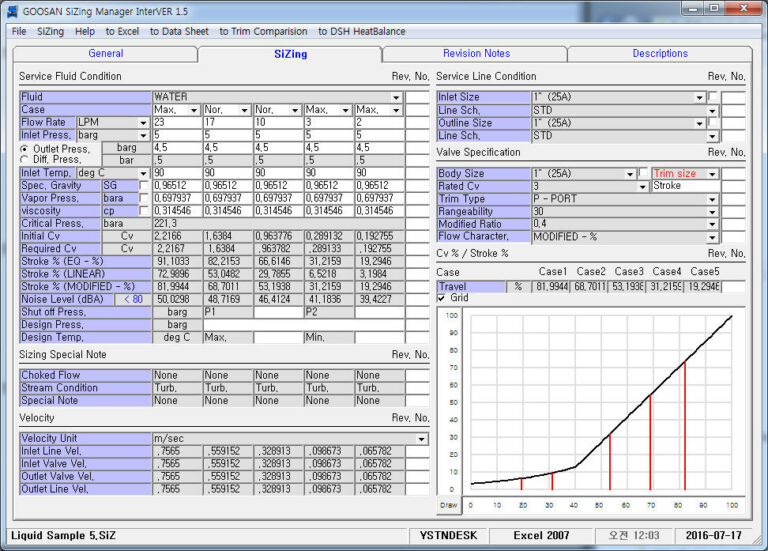
Task: Expand the Flow Character. dropdown
Action: point(713,237)
